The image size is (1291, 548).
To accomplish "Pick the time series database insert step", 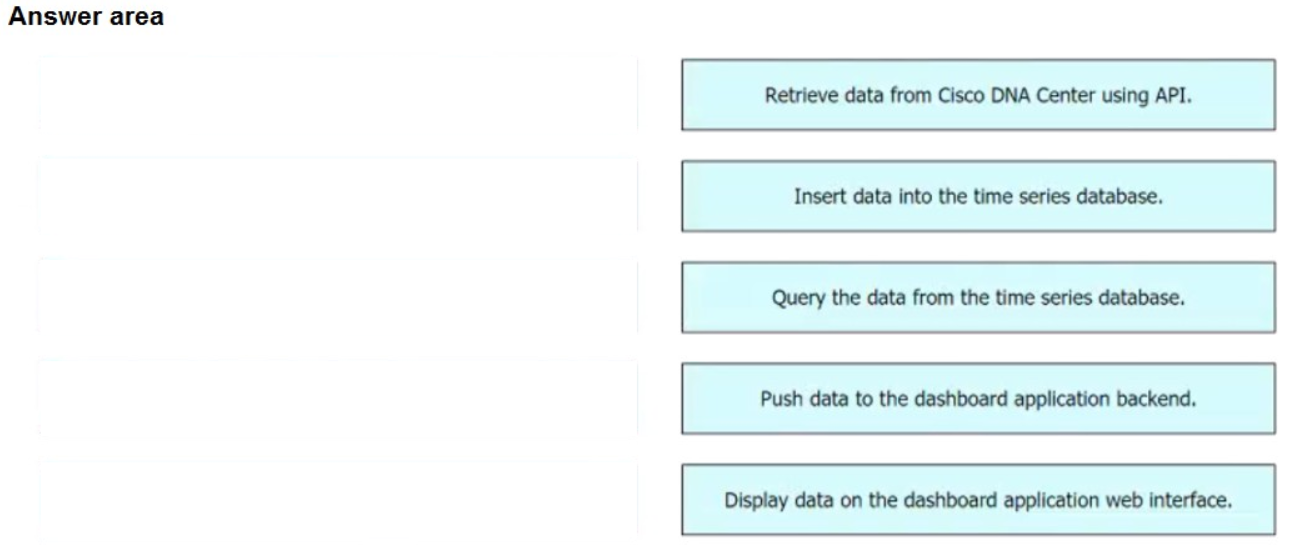I will point(978,196).
